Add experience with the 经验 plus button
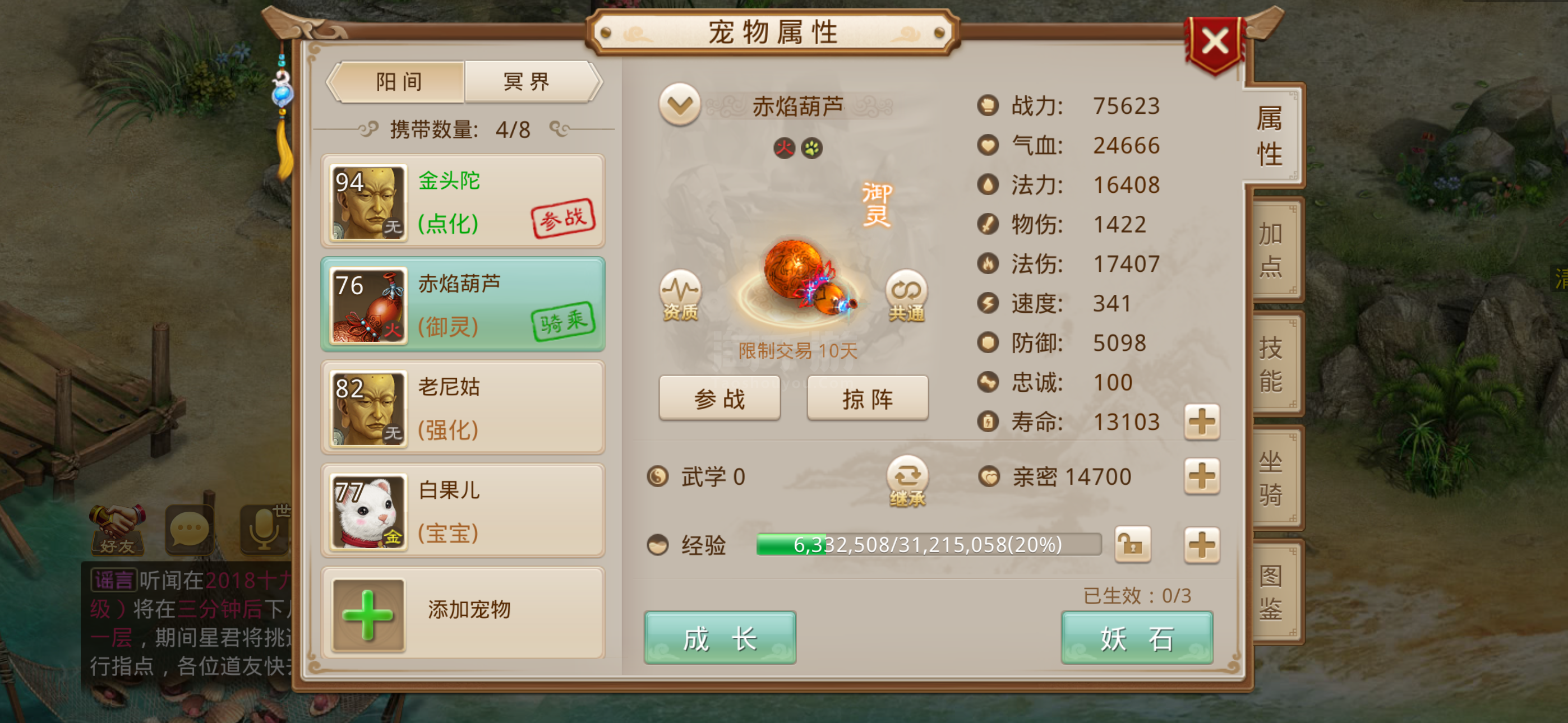 (1202, 544)
